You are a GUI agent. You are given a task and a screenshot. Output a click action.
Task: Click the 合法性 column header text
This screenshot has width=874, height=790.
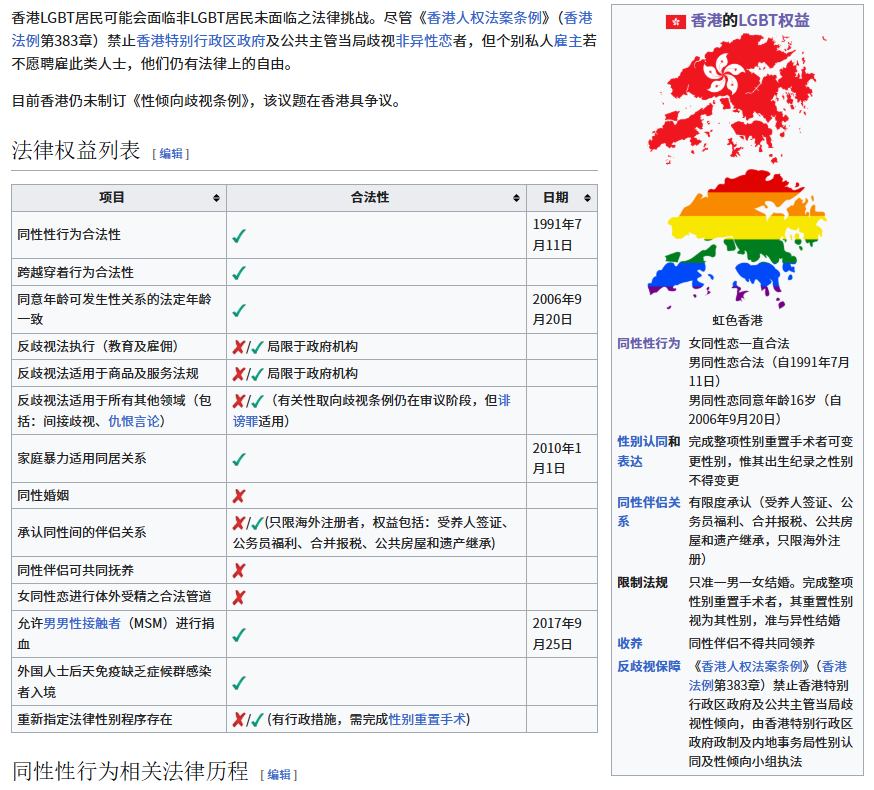click(370, 197)
